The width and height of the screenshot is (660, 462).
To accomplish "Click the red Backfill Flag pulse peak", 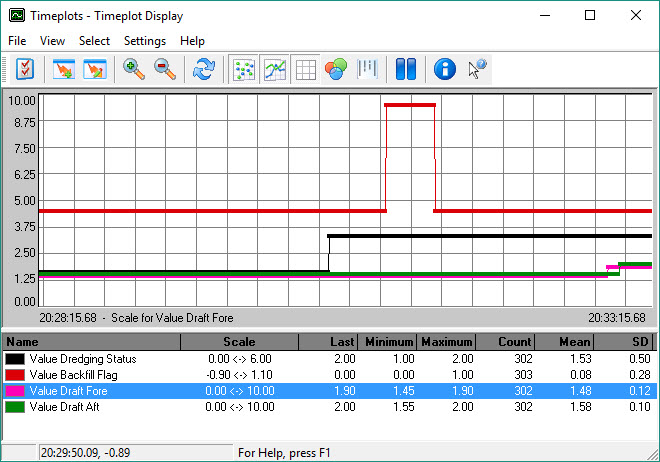I will tap(410, 105).
